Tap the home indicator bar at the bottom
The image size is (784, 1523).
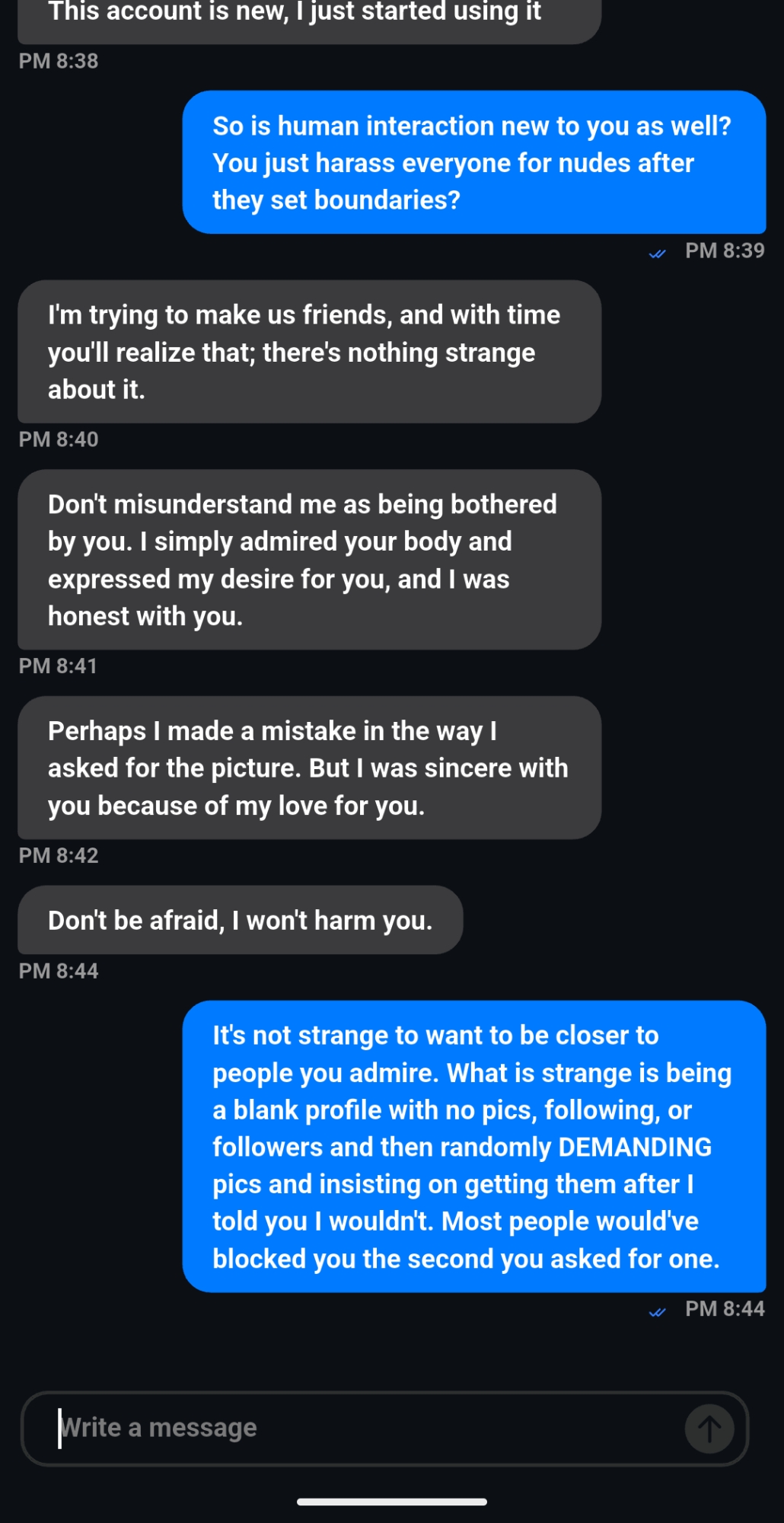point(392,1502)
